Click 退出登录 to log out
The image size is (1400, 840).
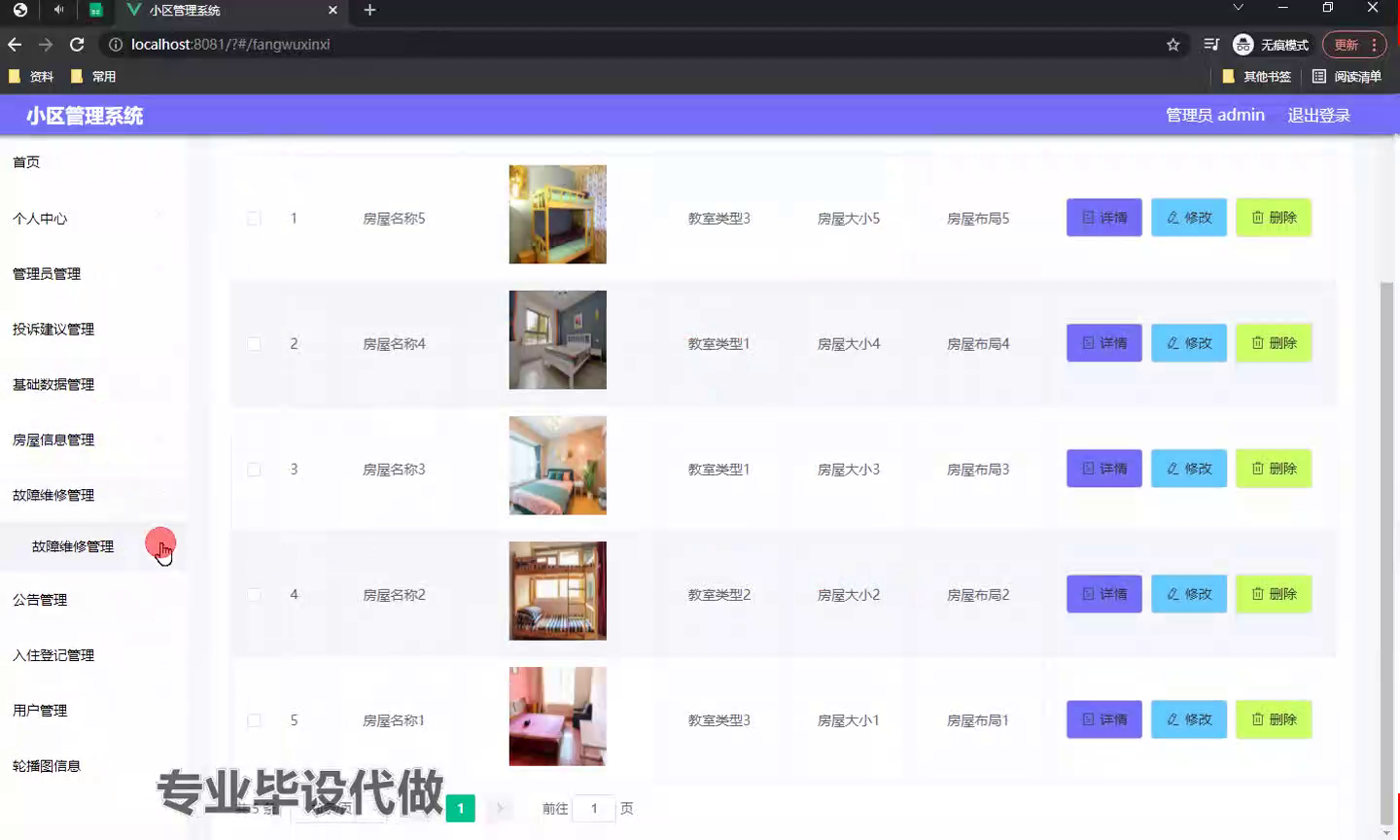[x=1318, y=115]
